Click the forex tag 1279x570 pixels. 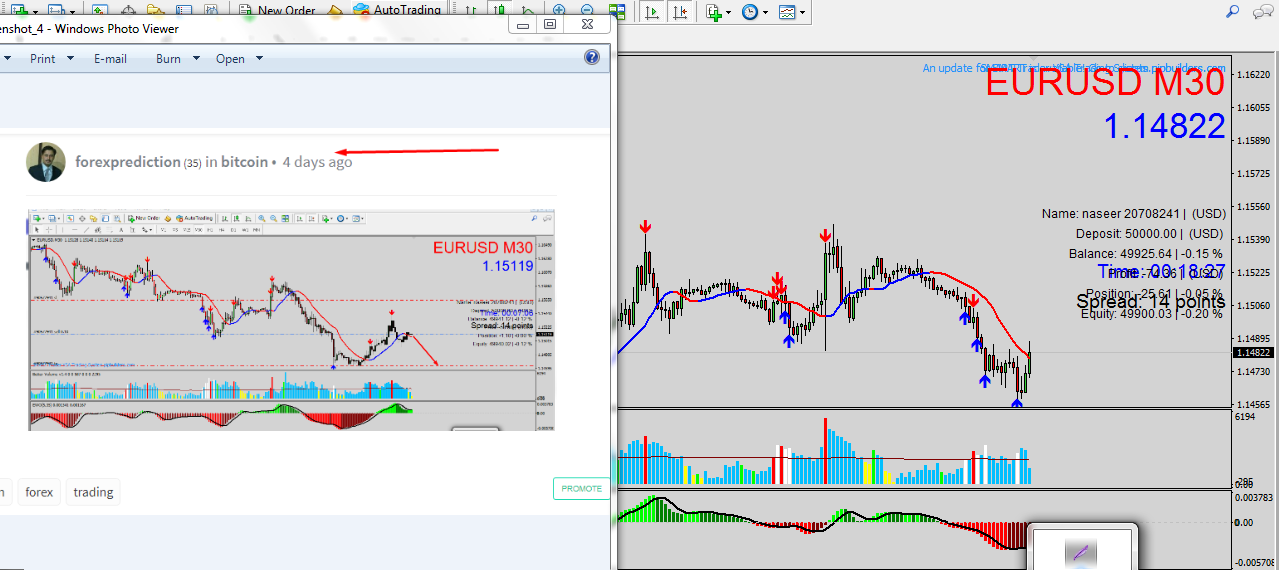tap(39, 492)
